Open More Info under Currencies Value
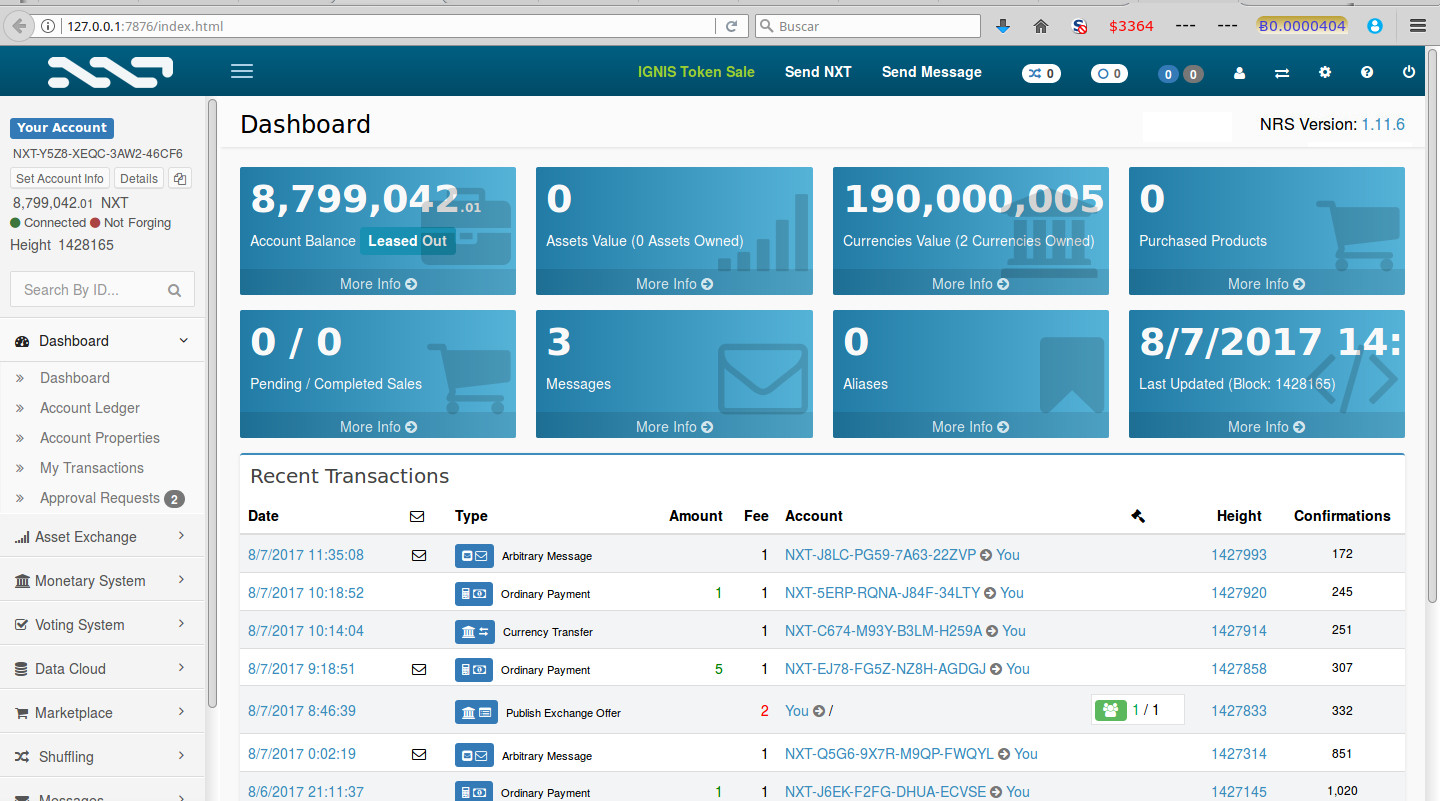The height and width of the screenshot is (801, 1440). pos(970,284)
